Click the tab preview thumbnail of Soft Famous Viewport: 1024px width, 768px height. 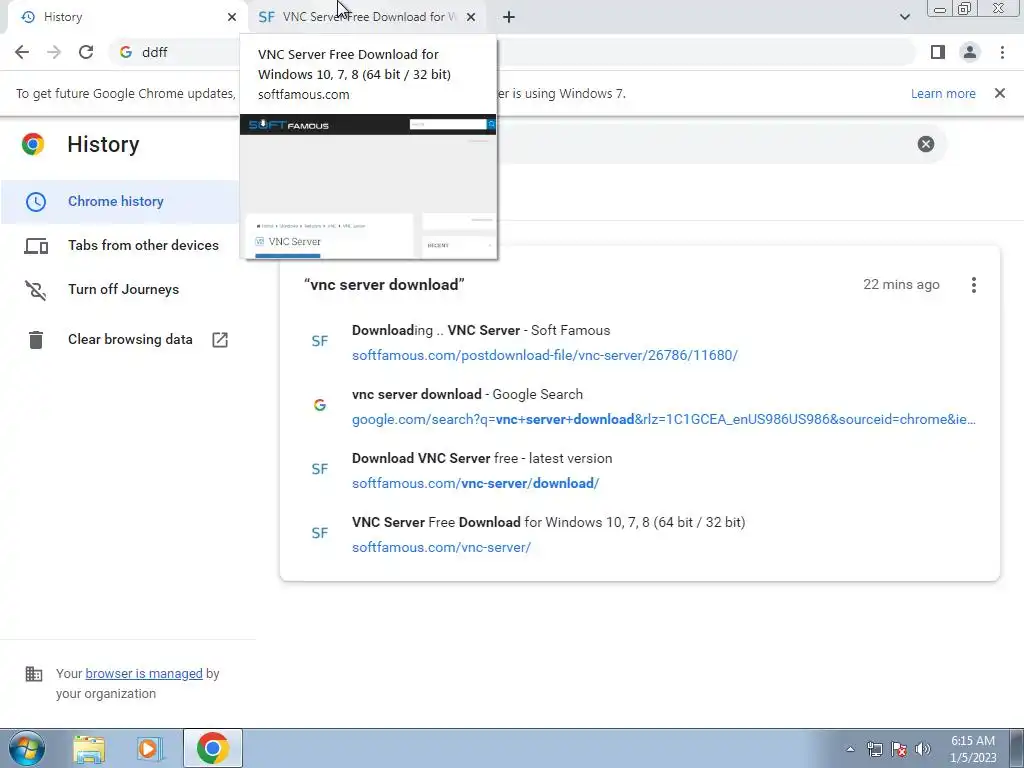(368, 186)
